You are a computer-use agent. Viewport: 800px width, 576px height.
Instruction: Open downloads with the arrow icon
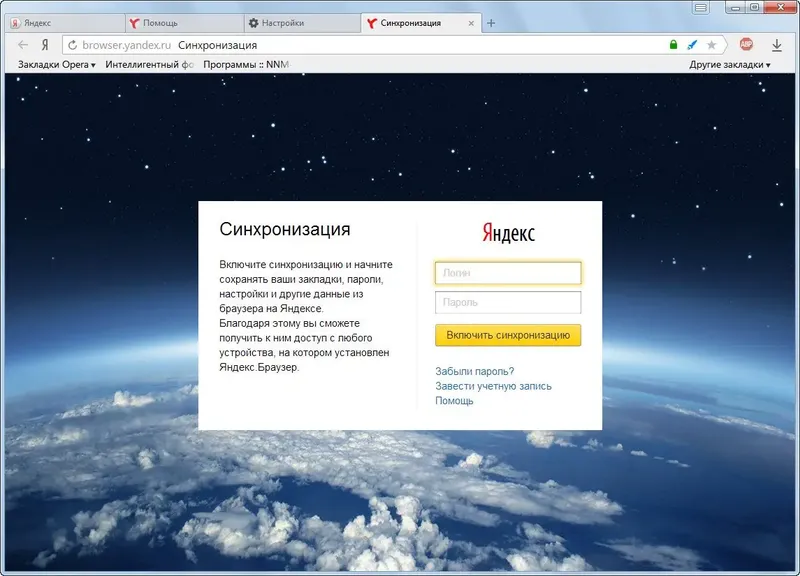point(777,45)
